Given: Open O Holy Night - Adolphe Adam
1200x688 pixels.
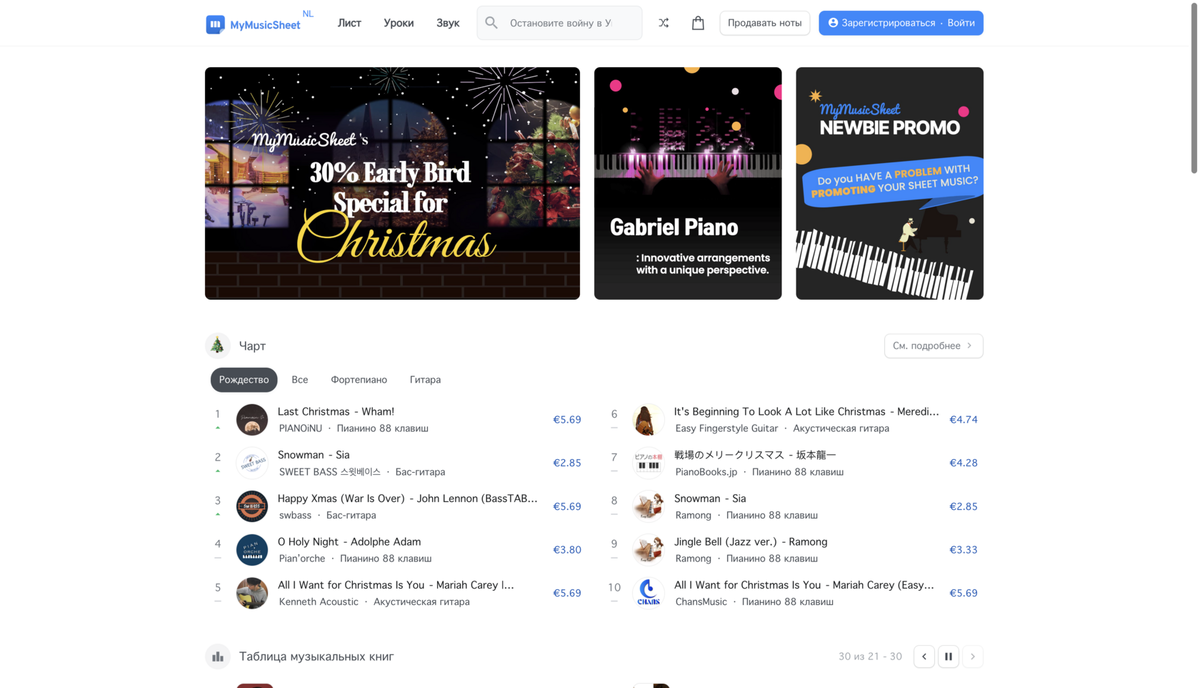Looking at the screenshot, I should (x=349, y=542).
